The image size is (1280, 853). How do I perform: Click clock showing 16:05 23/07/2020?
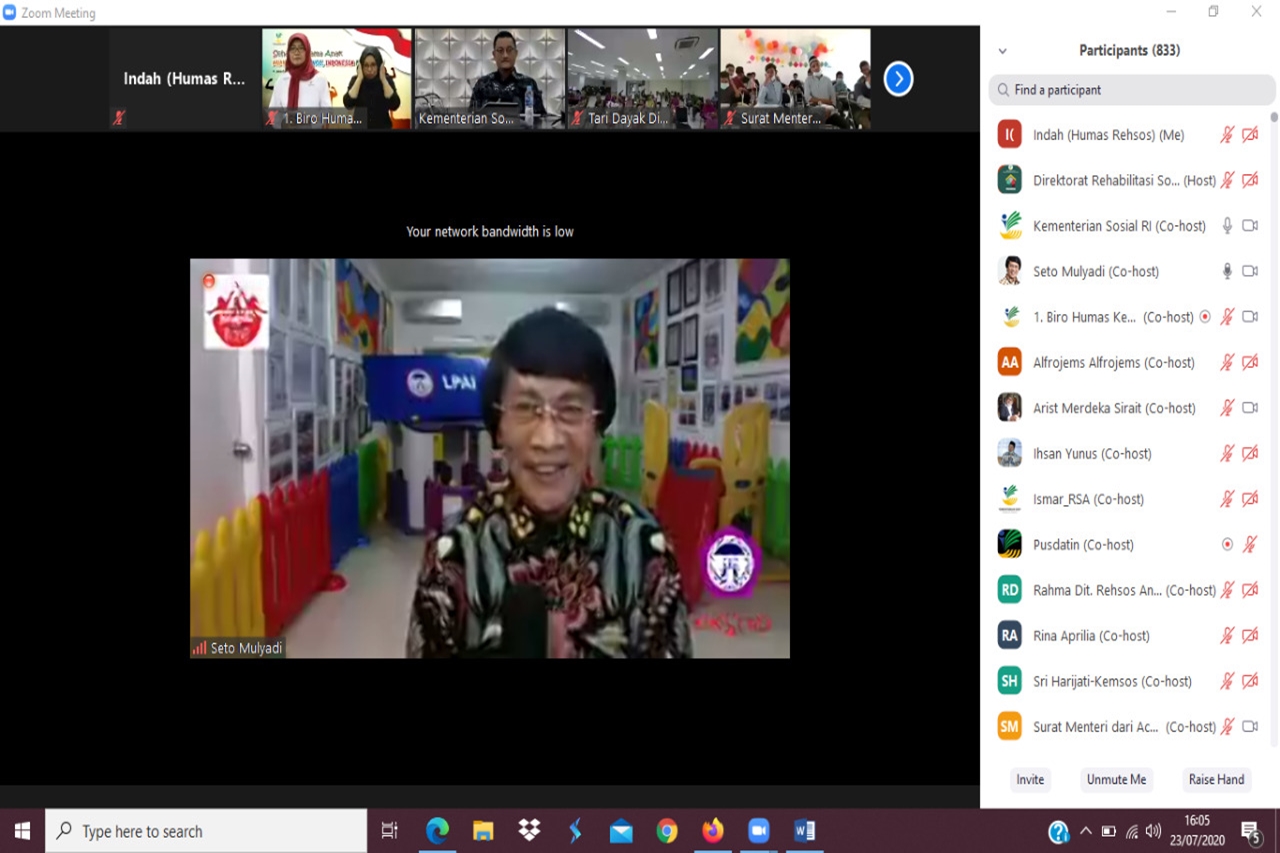[1196, 831]
